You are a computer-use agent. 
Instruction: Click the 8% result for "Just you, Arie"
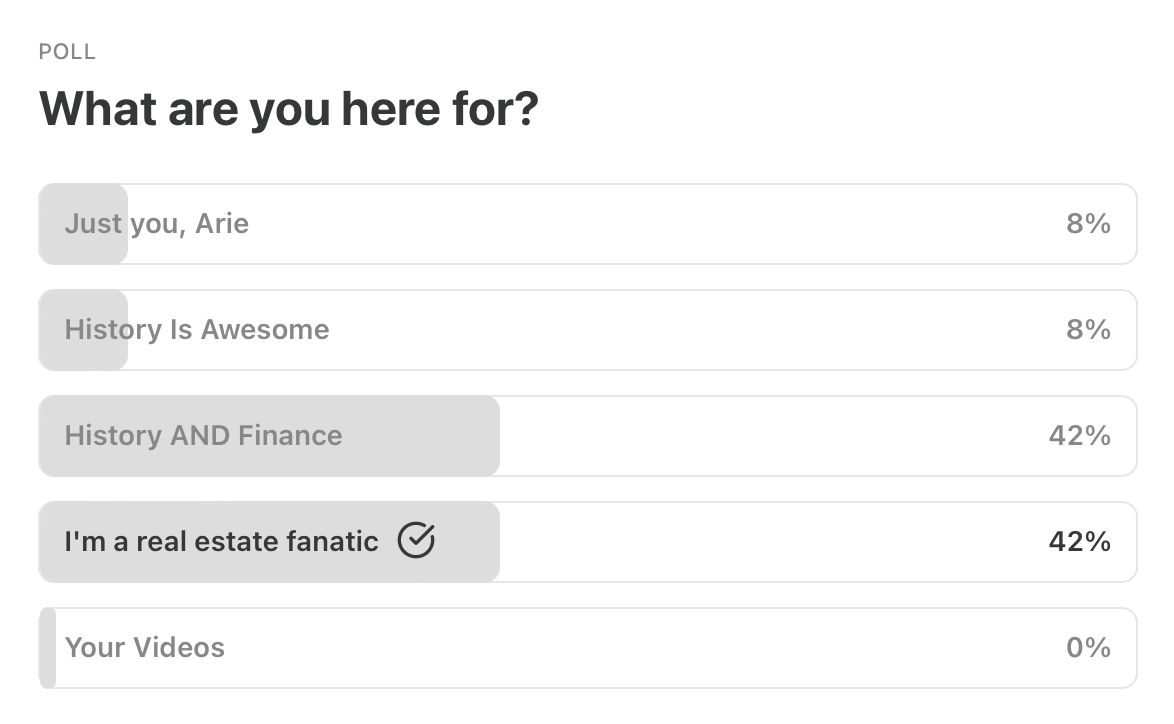[x=1088, y=223]
